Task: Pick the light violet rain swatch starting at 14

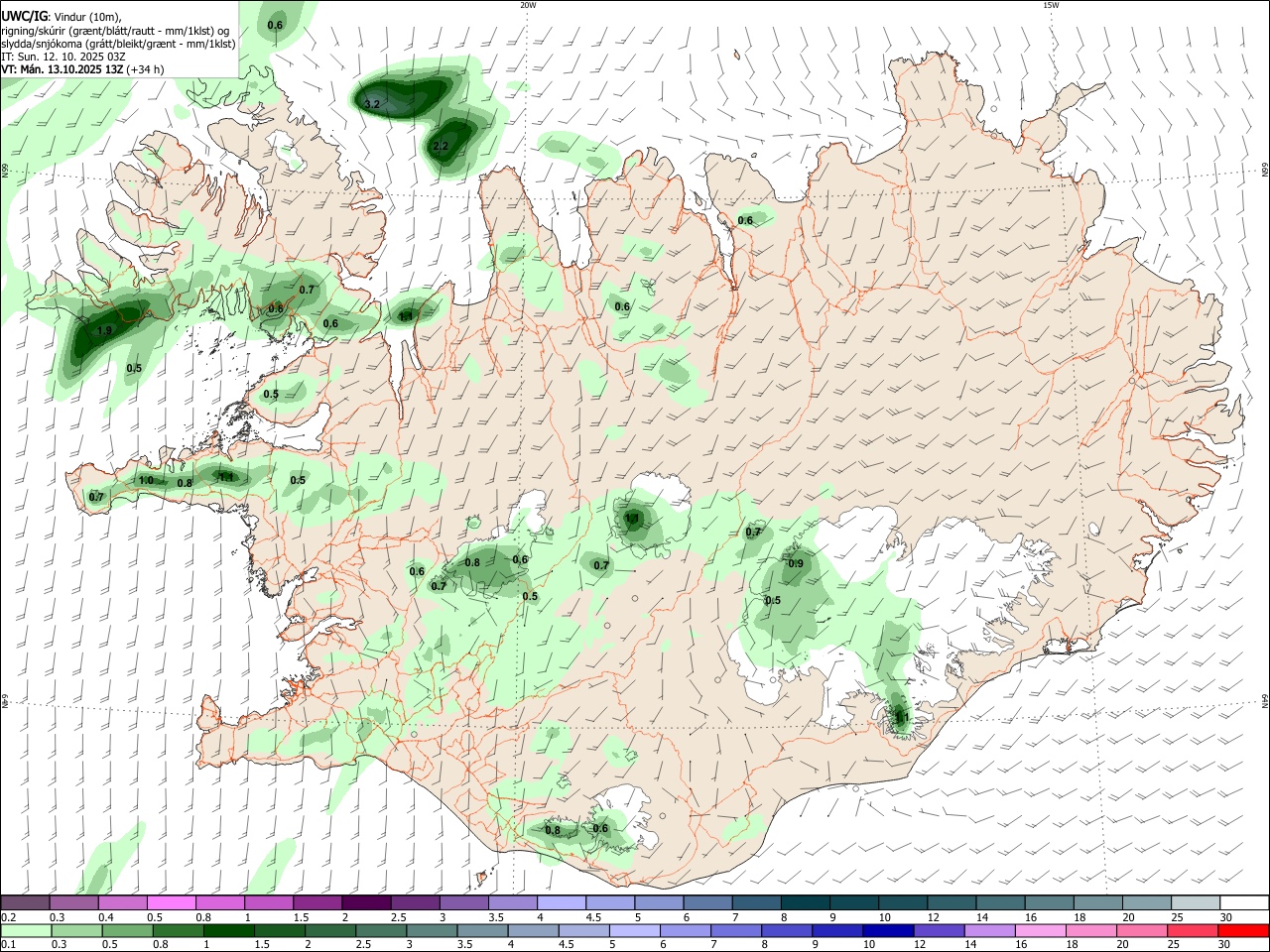Action: point(989,930)
